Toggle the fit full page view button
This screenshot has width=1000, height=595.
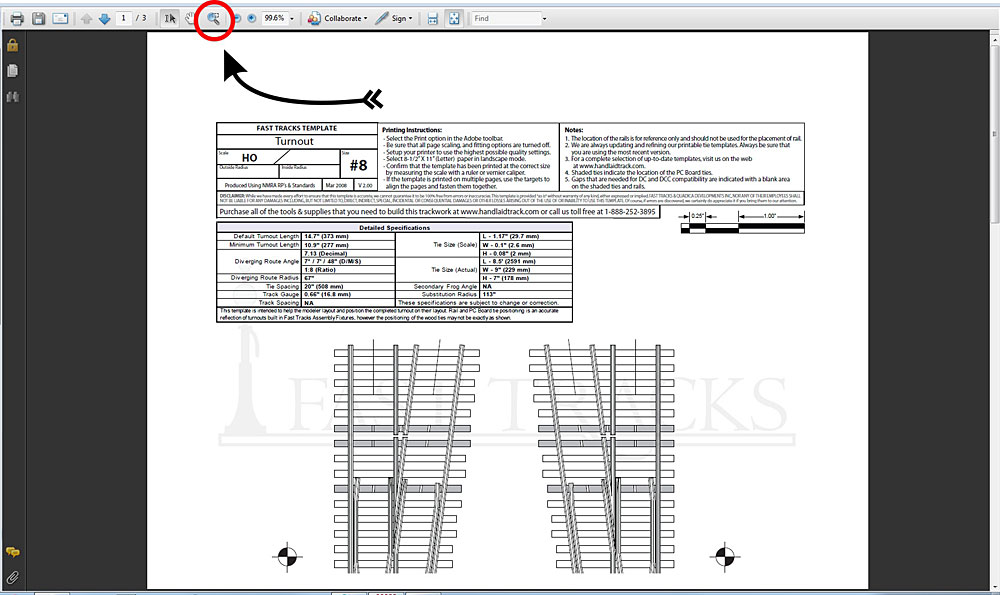coord(453,19)
